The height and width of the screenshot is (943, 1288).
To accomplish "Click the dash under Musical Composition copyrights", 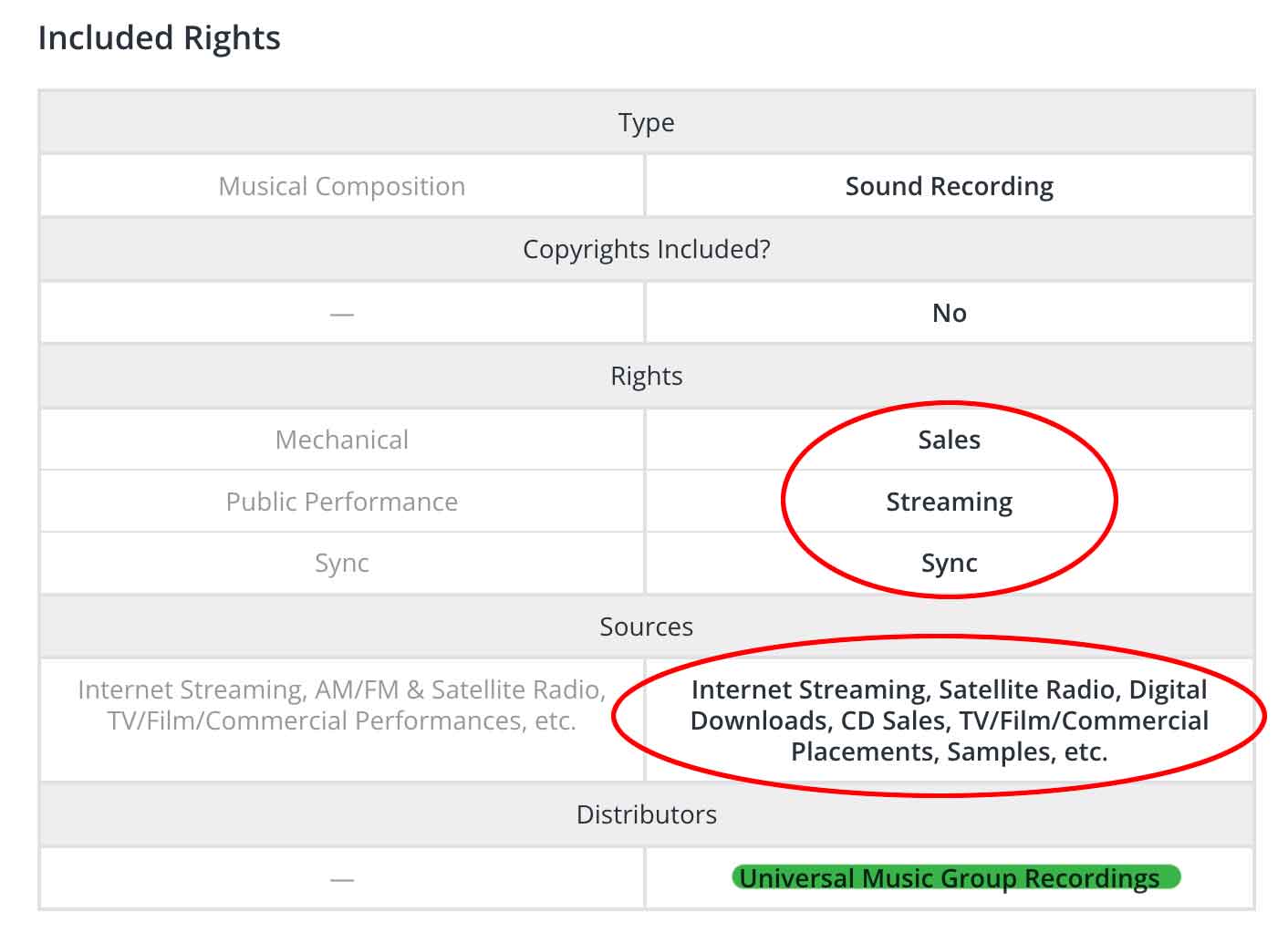I will 342,314.
